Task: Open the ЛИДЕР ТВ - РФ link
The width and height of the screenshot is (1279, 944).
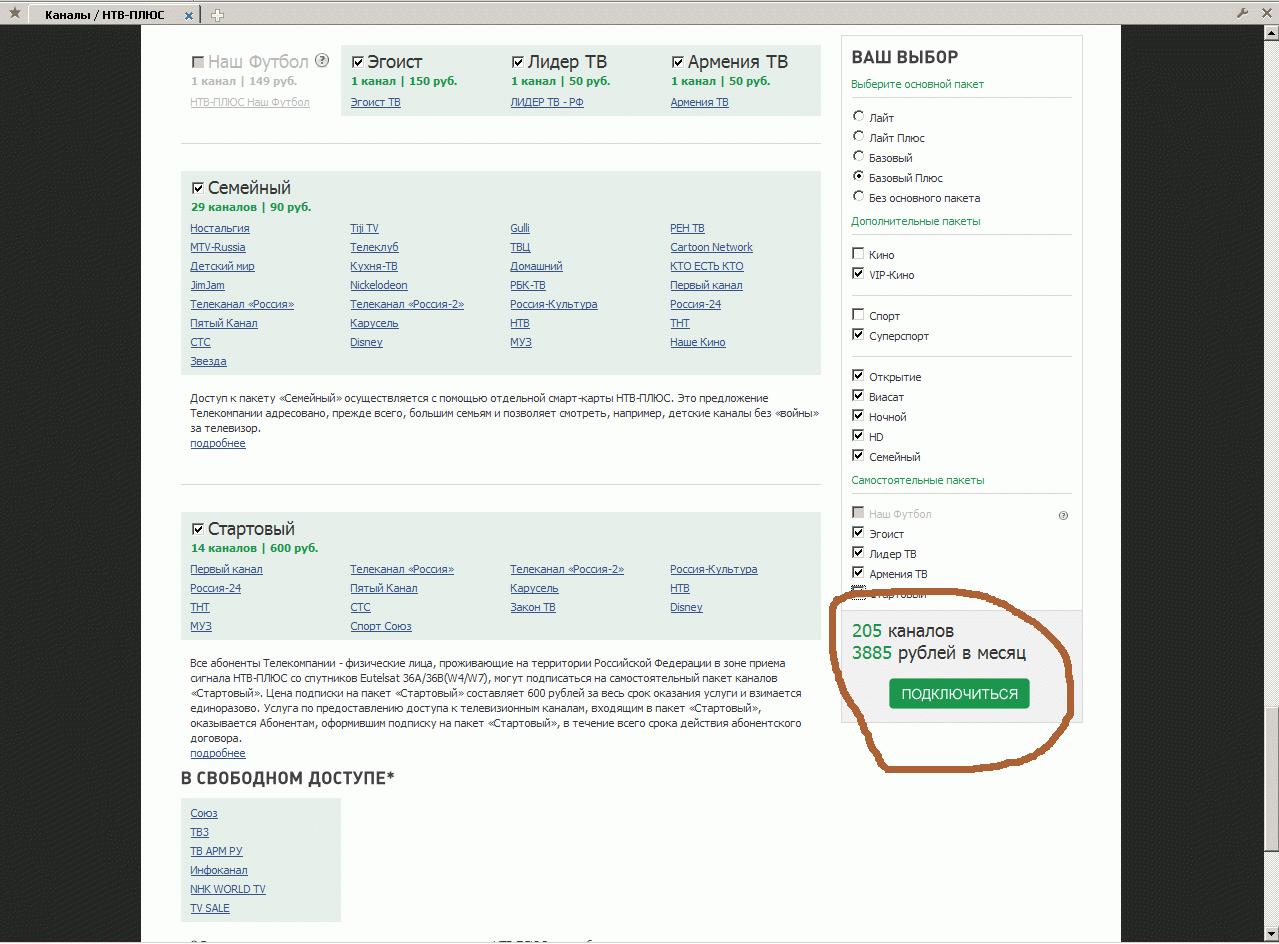Action: point(547,102)
